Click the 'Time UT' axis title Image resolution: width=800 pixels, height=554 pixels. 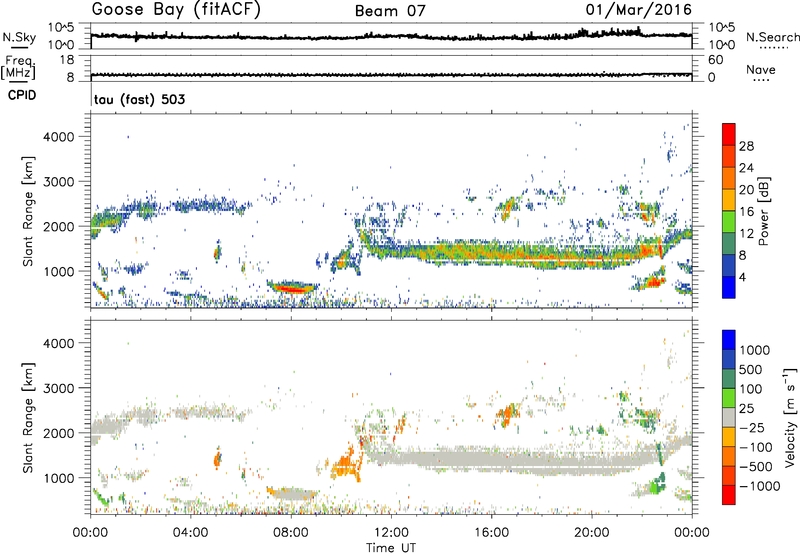pyautogui.click(x=391, y=548)
